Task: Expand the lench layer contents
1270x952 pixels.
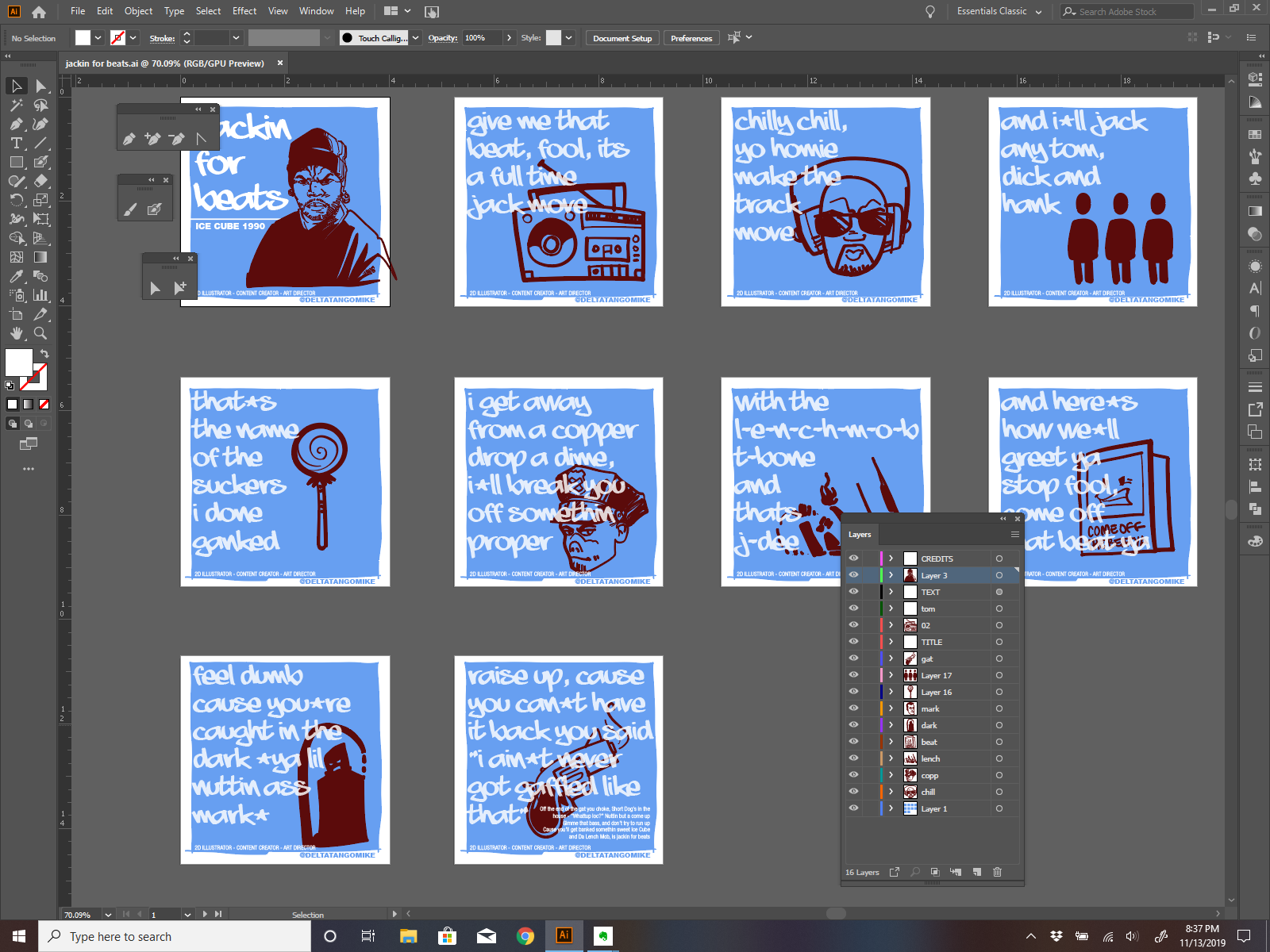Action: (891, 758)
